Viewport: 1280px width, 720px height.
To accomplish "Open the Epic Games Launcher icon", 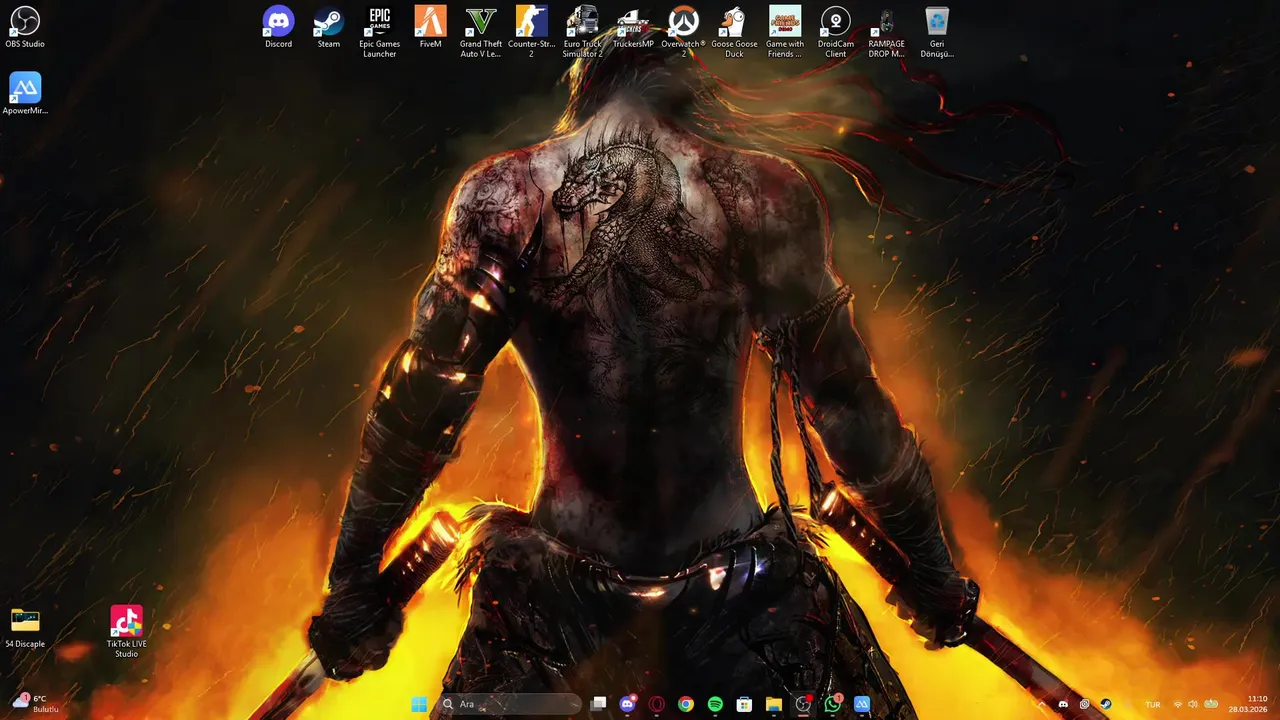I will coord(380,32).
